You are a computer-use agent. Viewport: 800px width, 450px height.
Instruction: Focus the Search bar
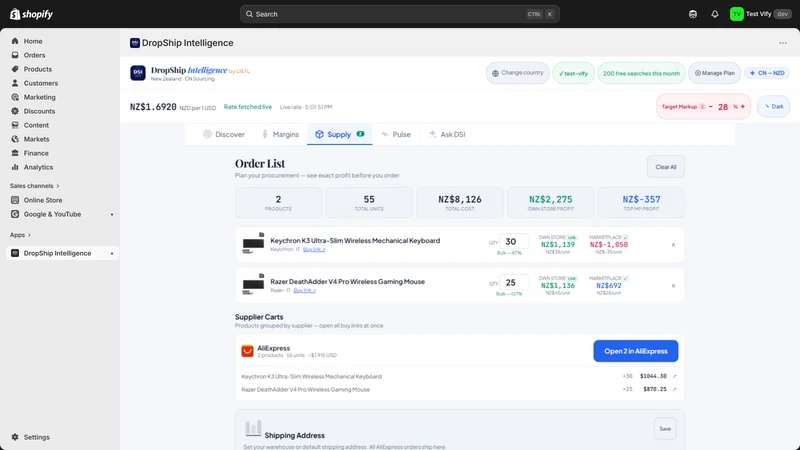pyautogui.click(x=399, y=14)
